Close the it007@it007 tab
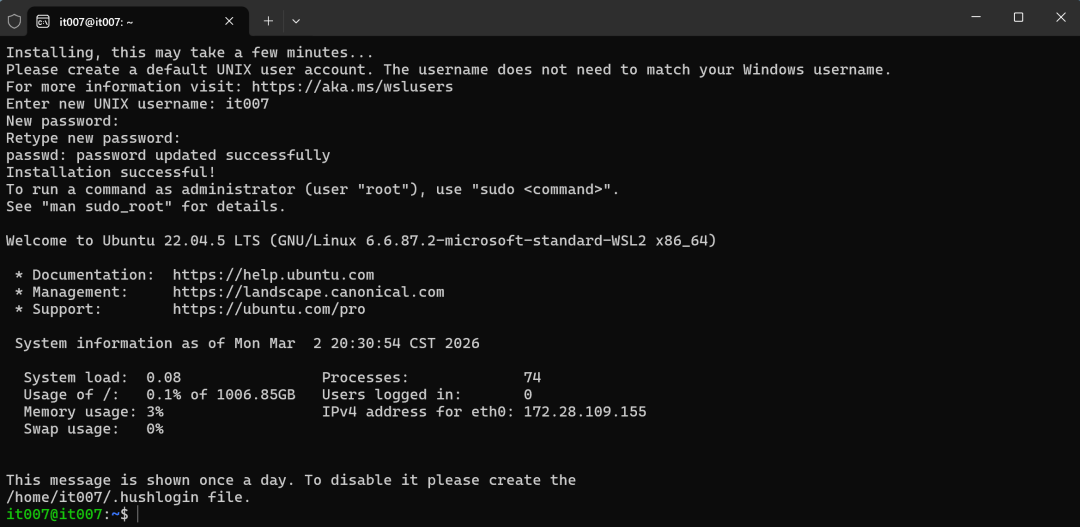 (x=229, y=21)
